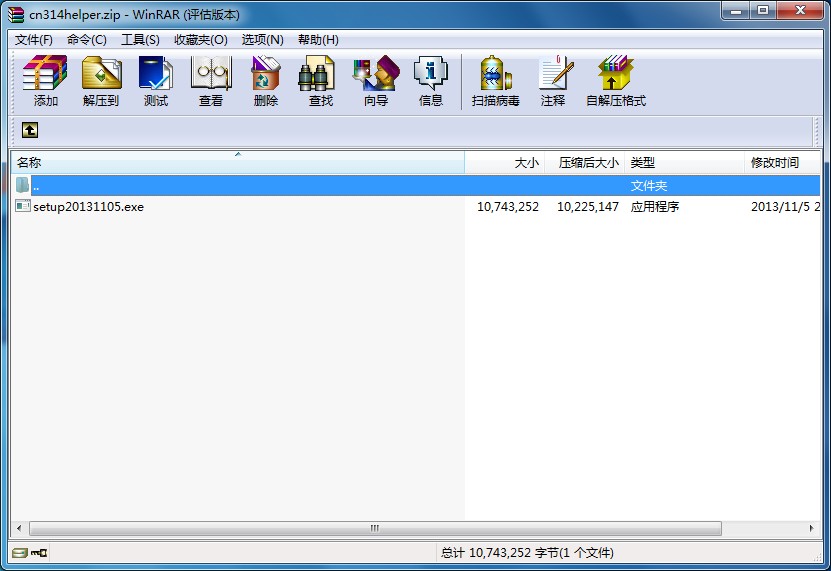Sort by 名称 column header
Viewport: 831px width, 571px height.
pos(238,162)
